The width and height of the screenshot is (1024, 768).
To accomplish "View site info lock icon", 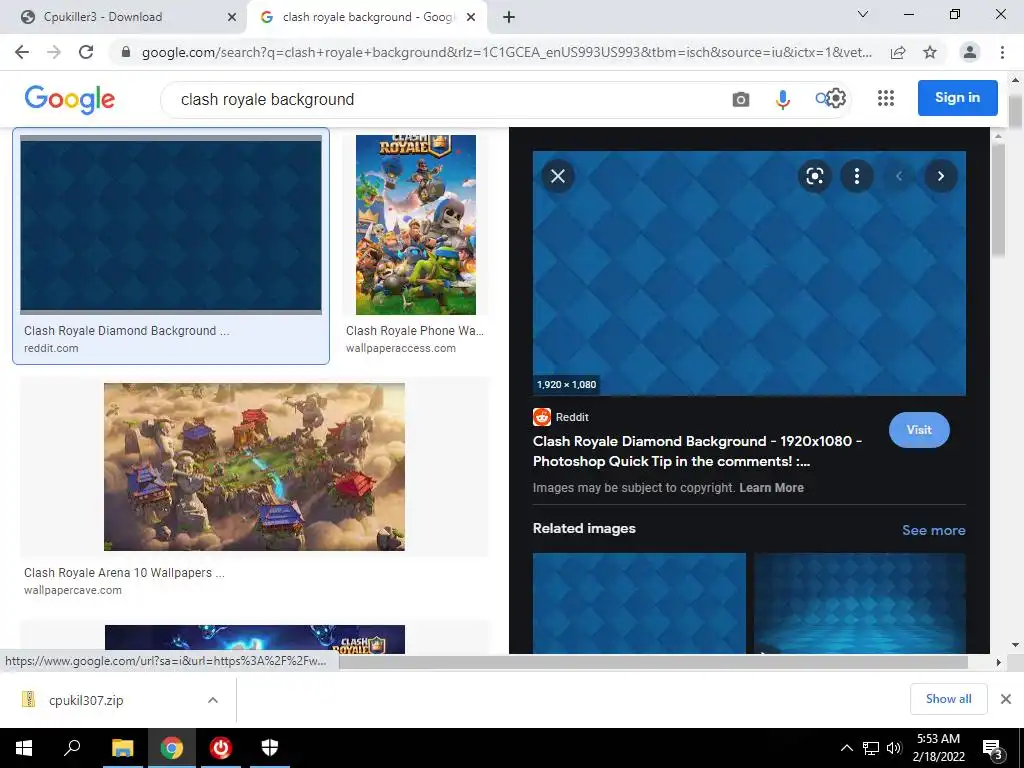I will point(126,52).
